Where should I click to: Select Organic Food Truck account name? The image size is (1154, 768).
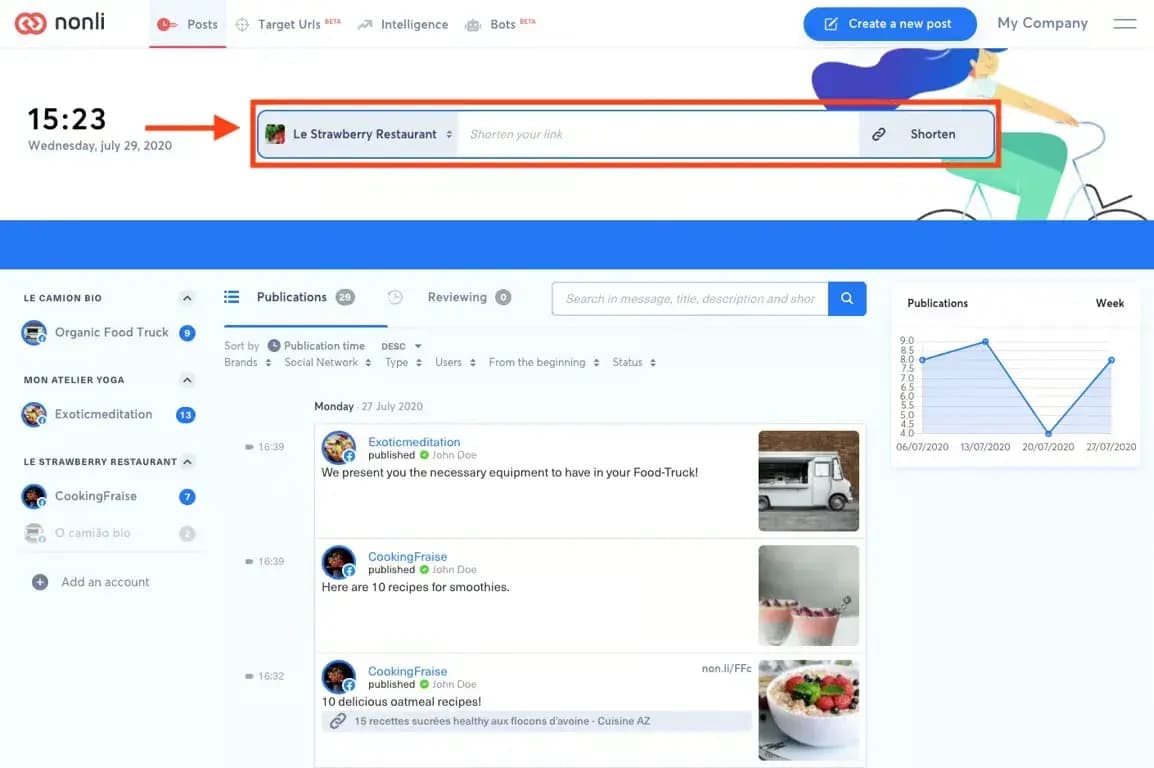tap(111, 333)
